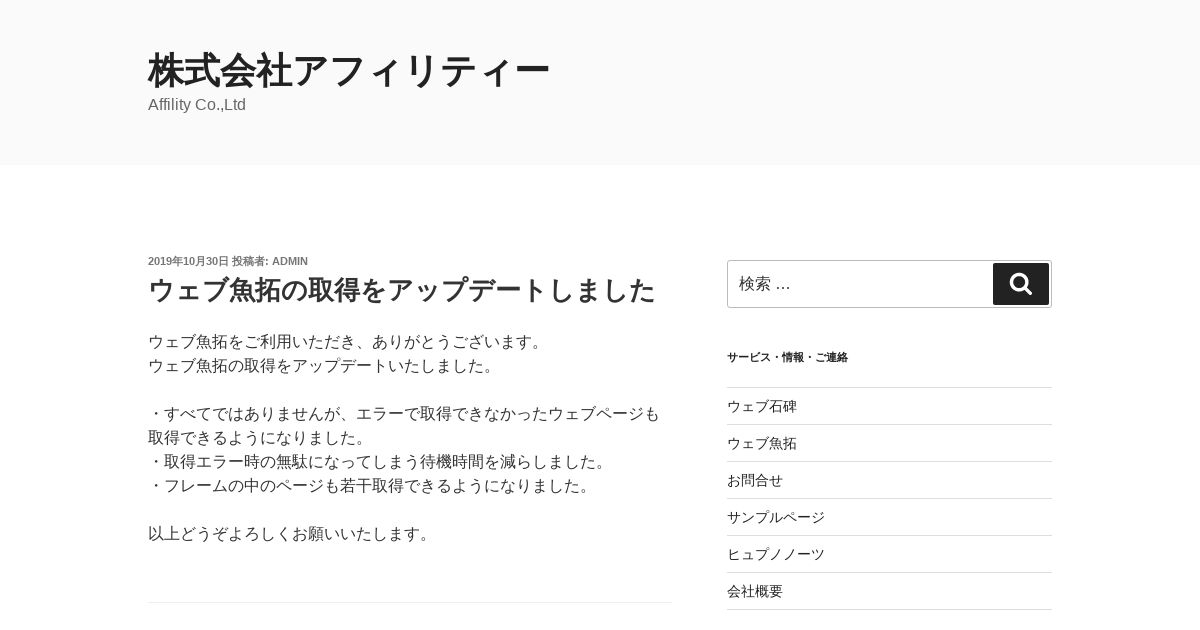
Task: Click the magnifying glass search button
Action: point(1020,284)
